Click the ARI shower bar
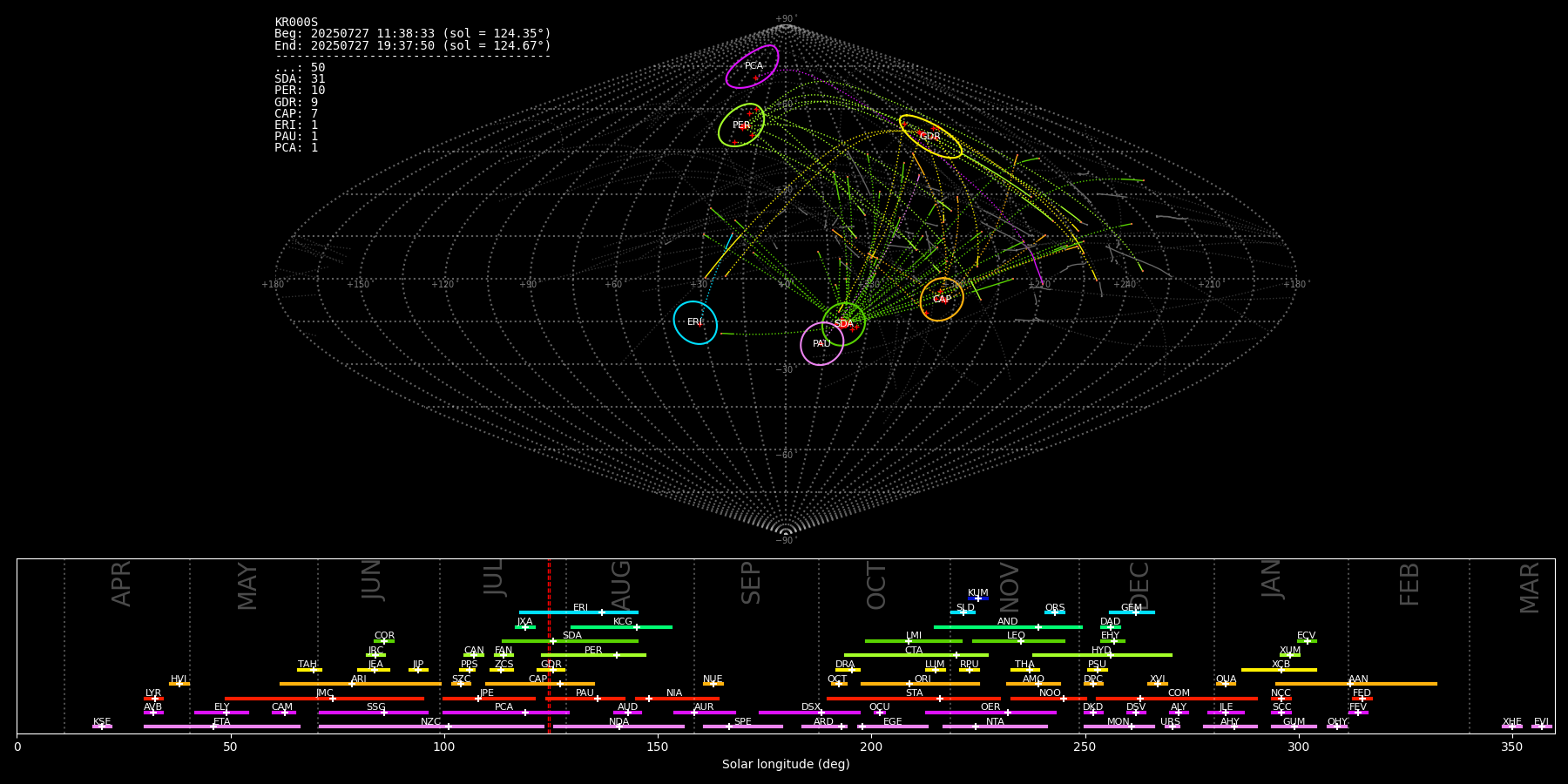The image size is (1568, 784). 360,684
